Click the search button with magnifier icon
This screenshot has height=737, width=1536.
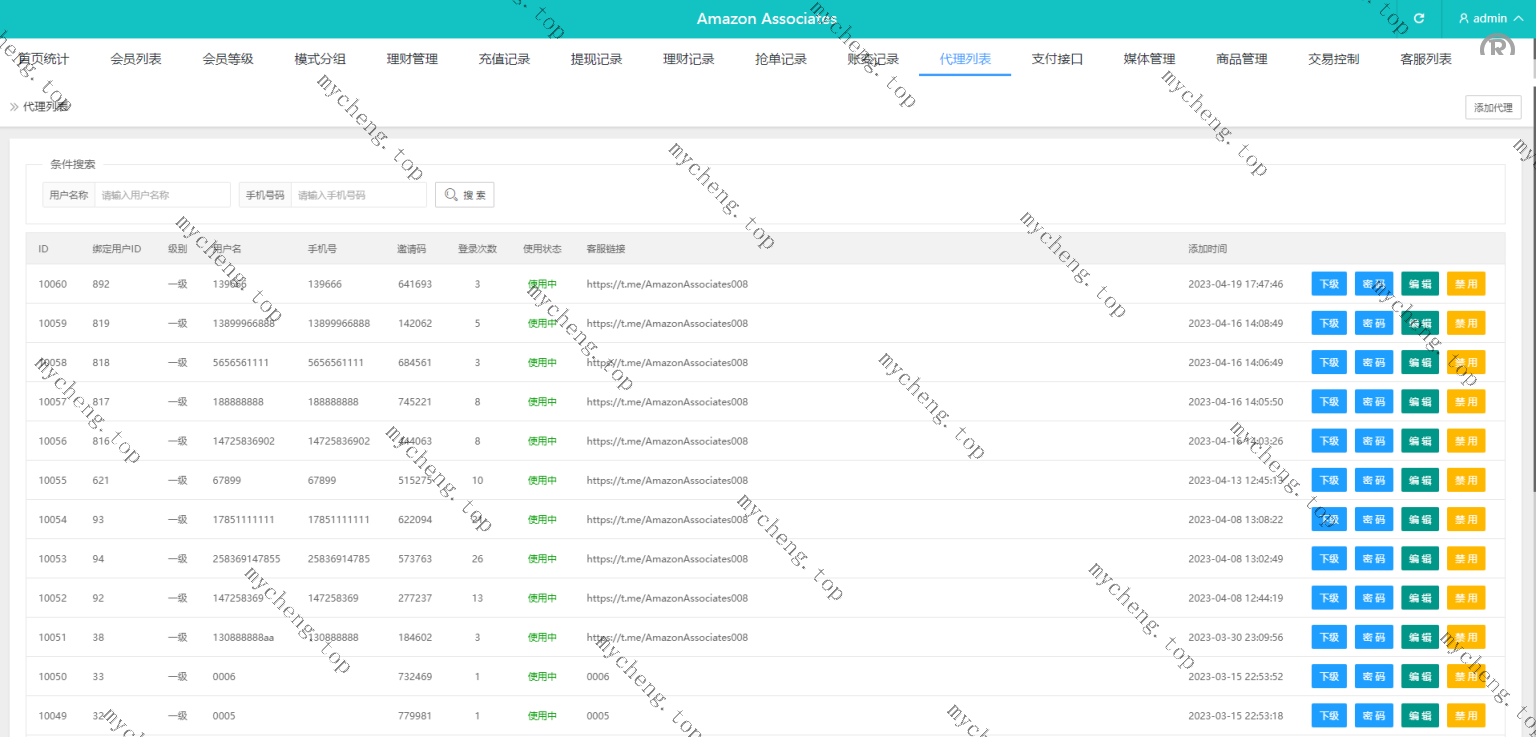pyautogui.click(x=464, y=195)
